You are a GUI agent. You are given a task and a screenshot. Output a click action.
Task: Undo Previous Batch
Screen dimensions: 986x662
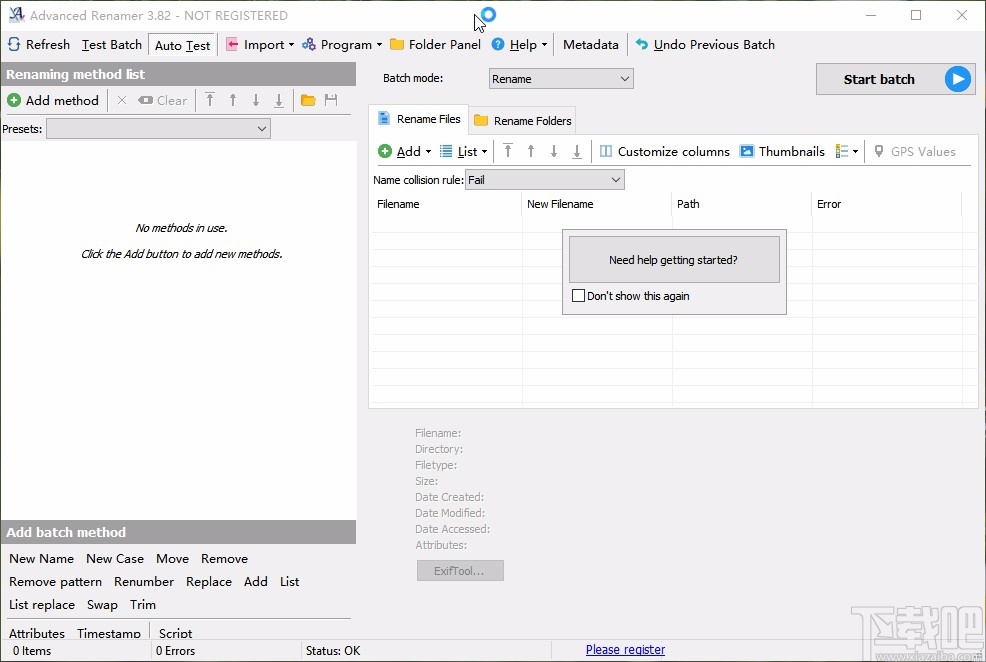click(x=705, y=45)
